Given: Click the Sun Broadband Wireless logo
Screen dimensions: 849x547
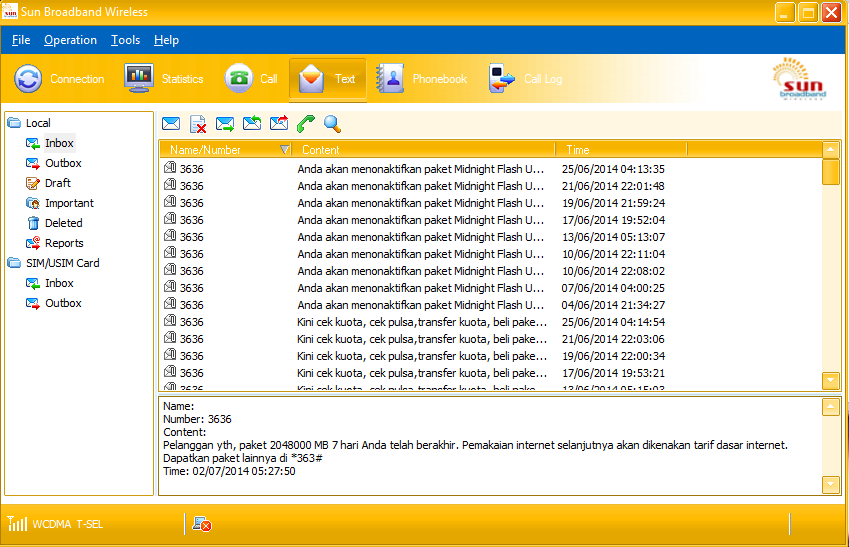Looking at the screenshot, I should pos(800,79).
